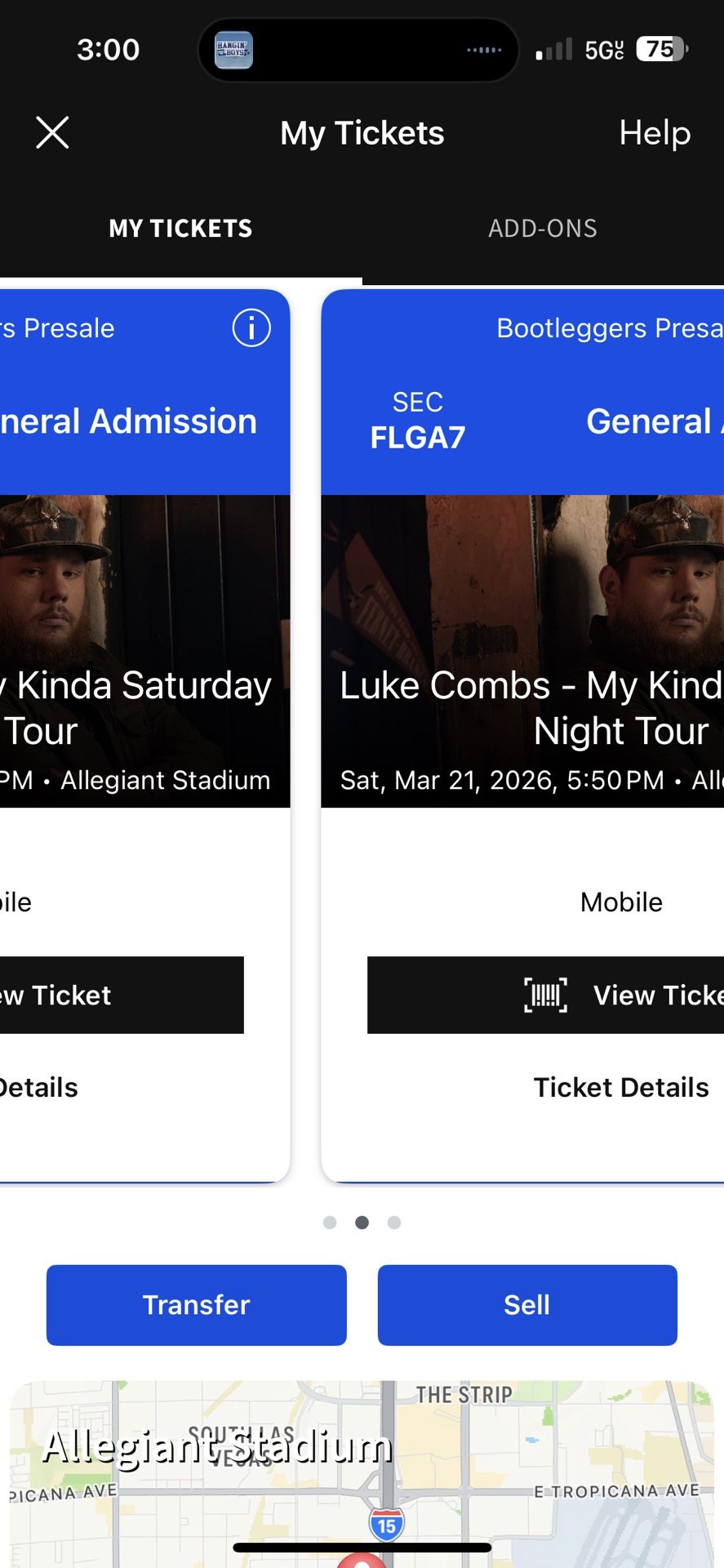Open Ticket Details for the FLGA7 ticket

click(x=620, y=1087)
